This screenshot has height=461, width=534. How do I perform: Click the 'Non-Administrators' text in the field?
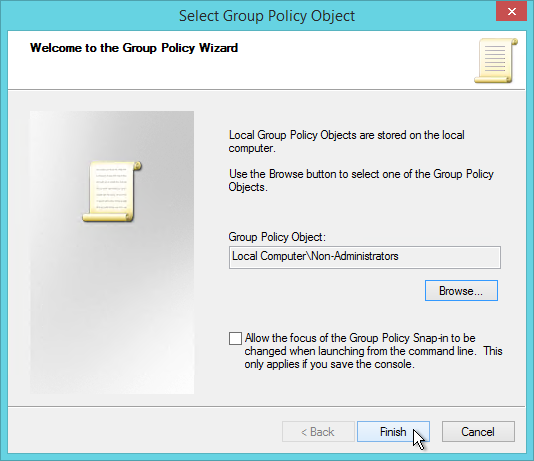(355, 256)
